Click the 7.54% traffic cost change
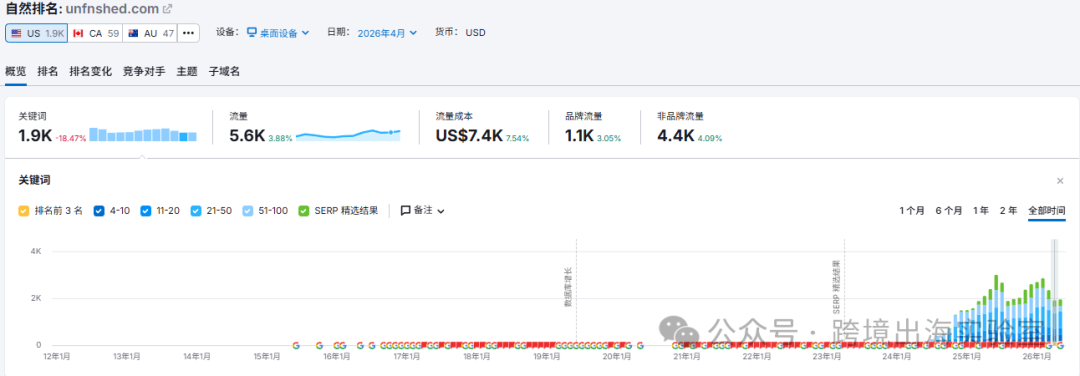Image resolution: width=1080 pixels, height=376 pixels. click(517, 138)
